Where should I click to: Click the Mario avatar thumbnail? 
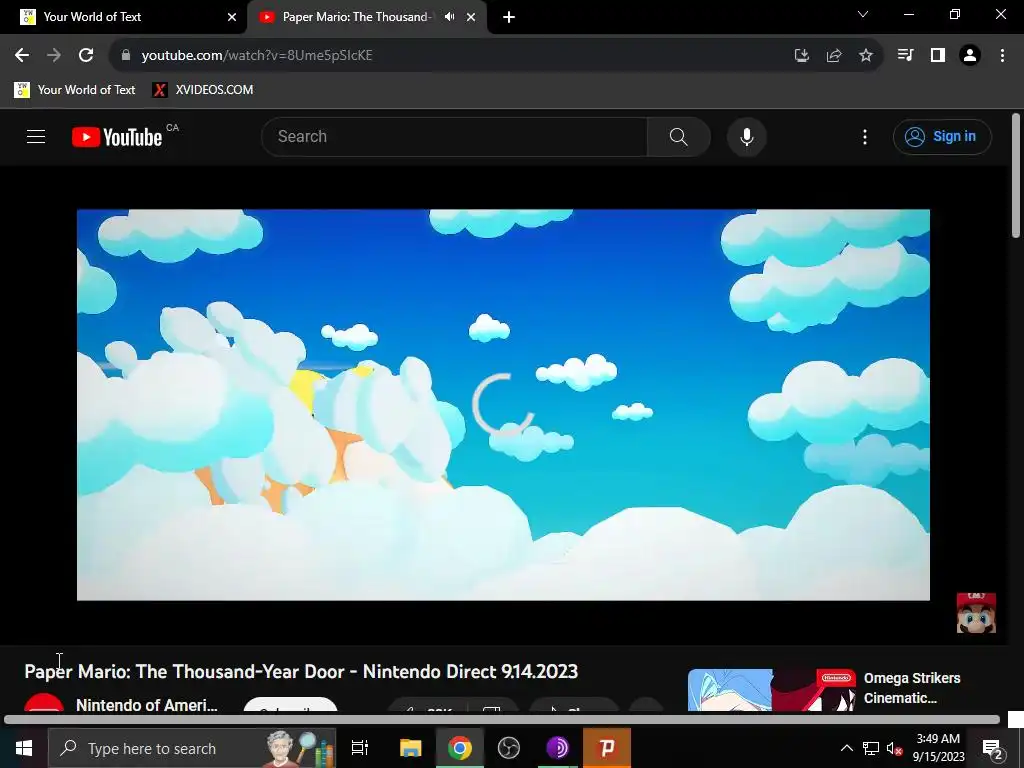[976, 613]
